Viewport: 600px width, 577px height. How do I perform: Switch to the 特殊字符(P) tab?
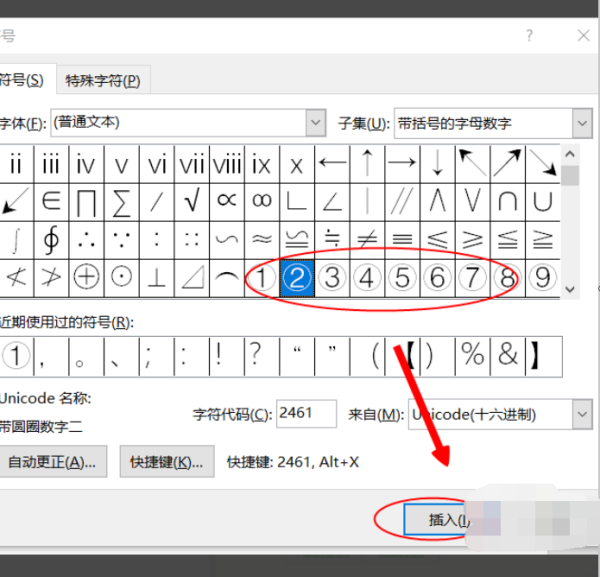(103, 80)
